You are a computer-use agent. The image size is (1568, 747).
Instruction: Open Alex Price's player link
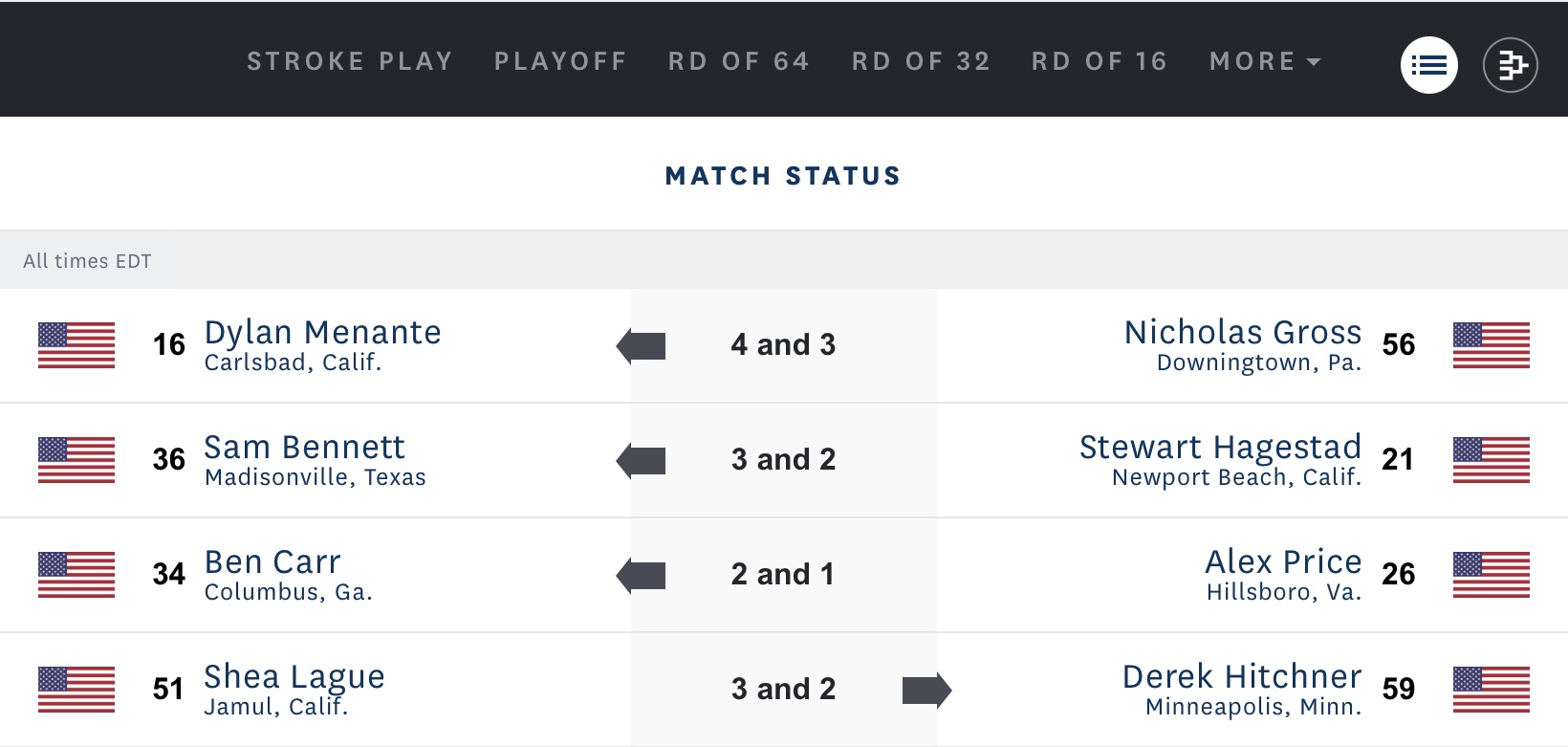(x=1283, y=562)
